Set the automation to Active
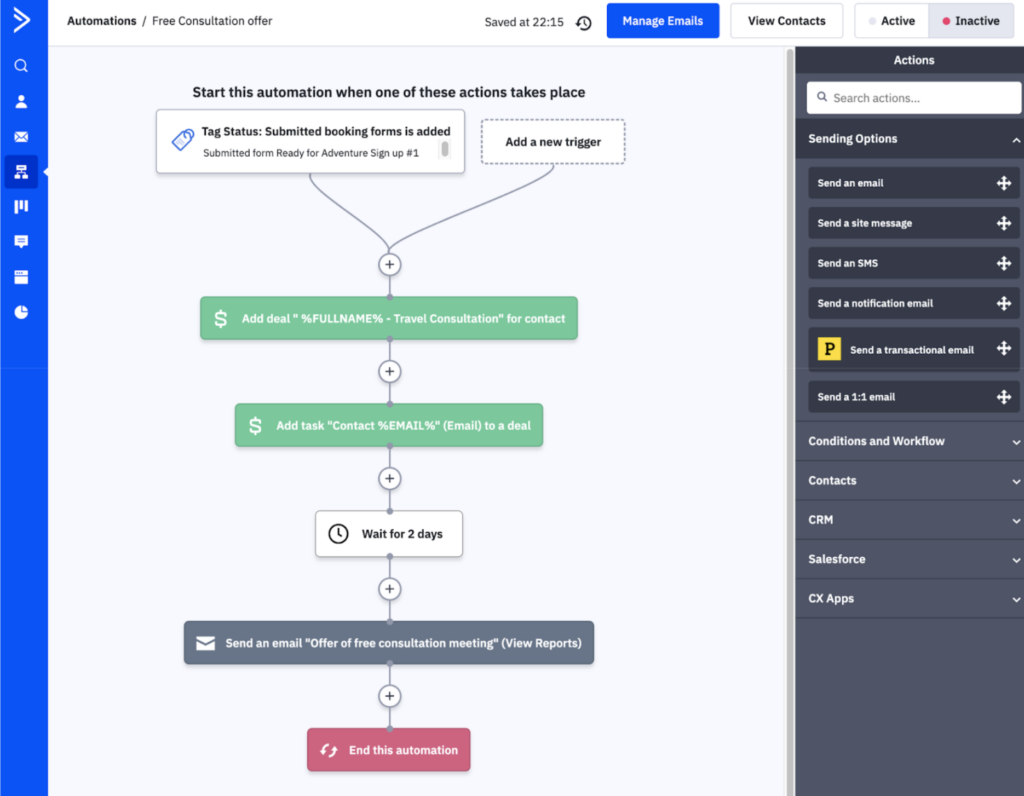 click(x=891, y=20)
